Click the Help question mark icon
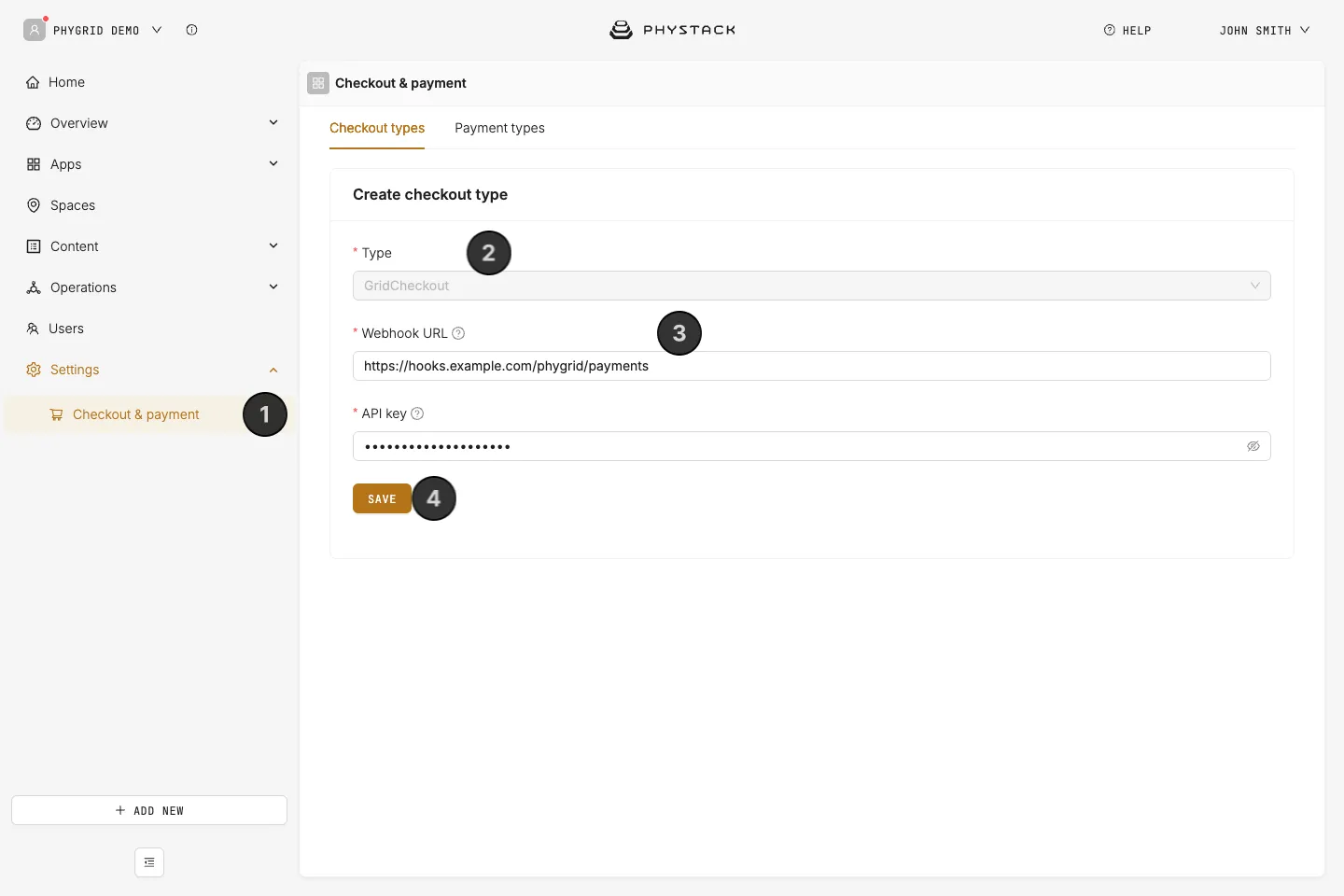Screen dimensions: 1344x896 pos(1110,30)
